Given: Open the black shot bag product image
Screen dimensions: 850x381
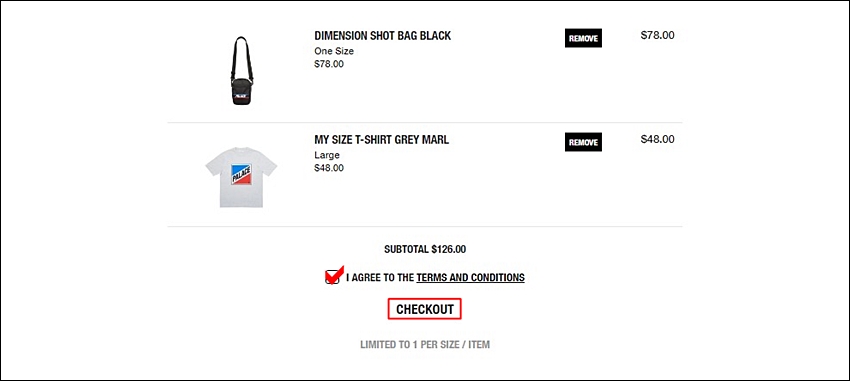Looking at the screenshot, I should pyautogui.click(x=241, y=70).
